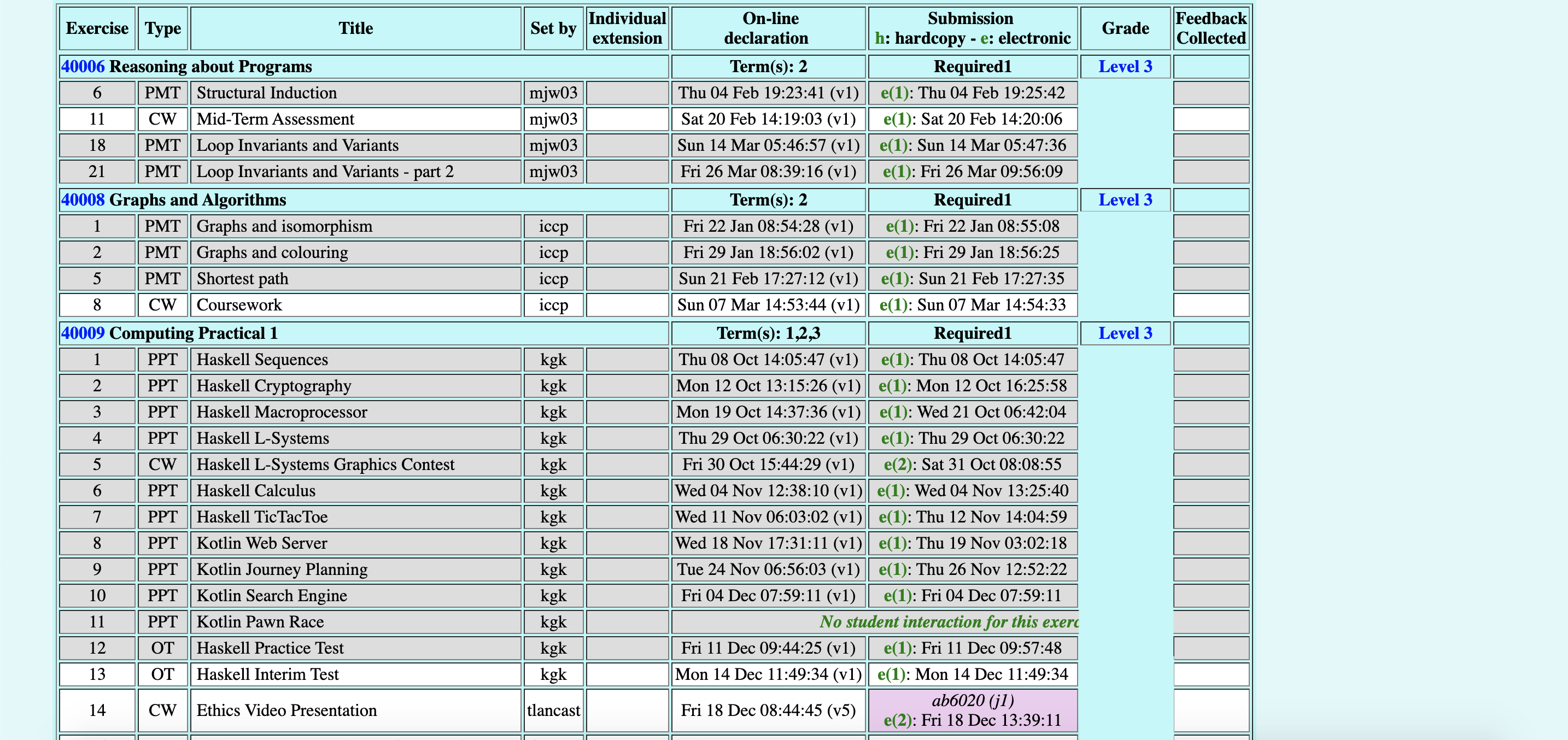
Task: Select the Structural Induction title cell
Action: pos(266,92)
